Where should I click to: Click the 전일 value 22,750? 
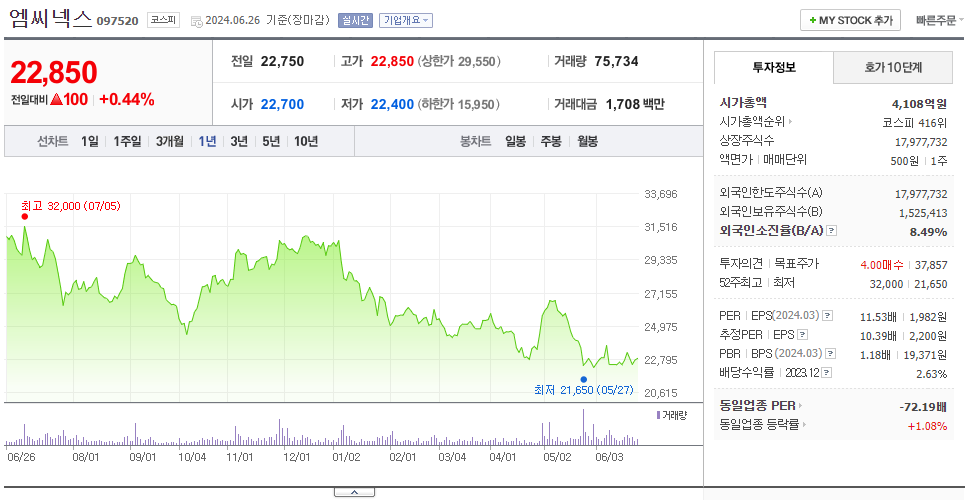pos(282,62)
